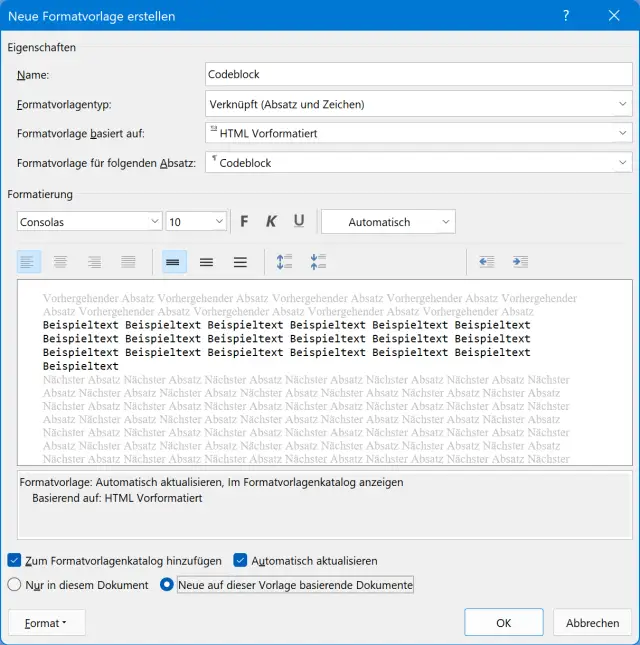
Task: Open the Formatvorlagentyp dropdown
Action: click(417, 104)
